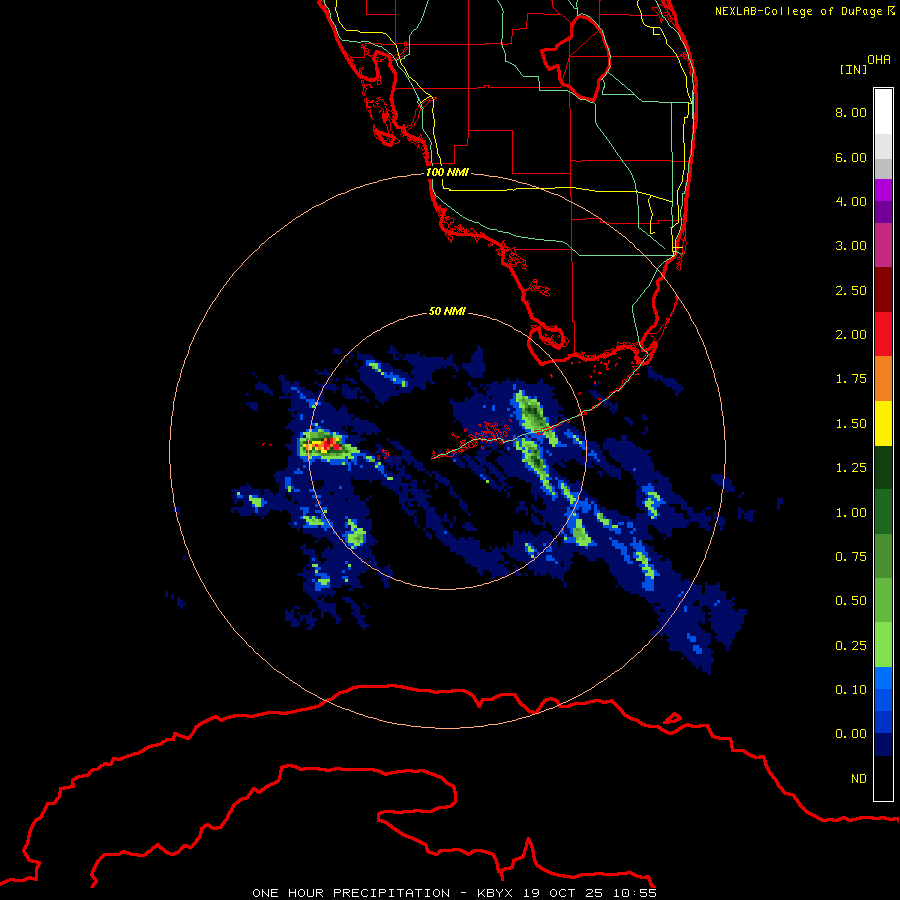Viewport: 900px width, 900px height.
Task: Select the 0.10 legend value
Action: 851,690
